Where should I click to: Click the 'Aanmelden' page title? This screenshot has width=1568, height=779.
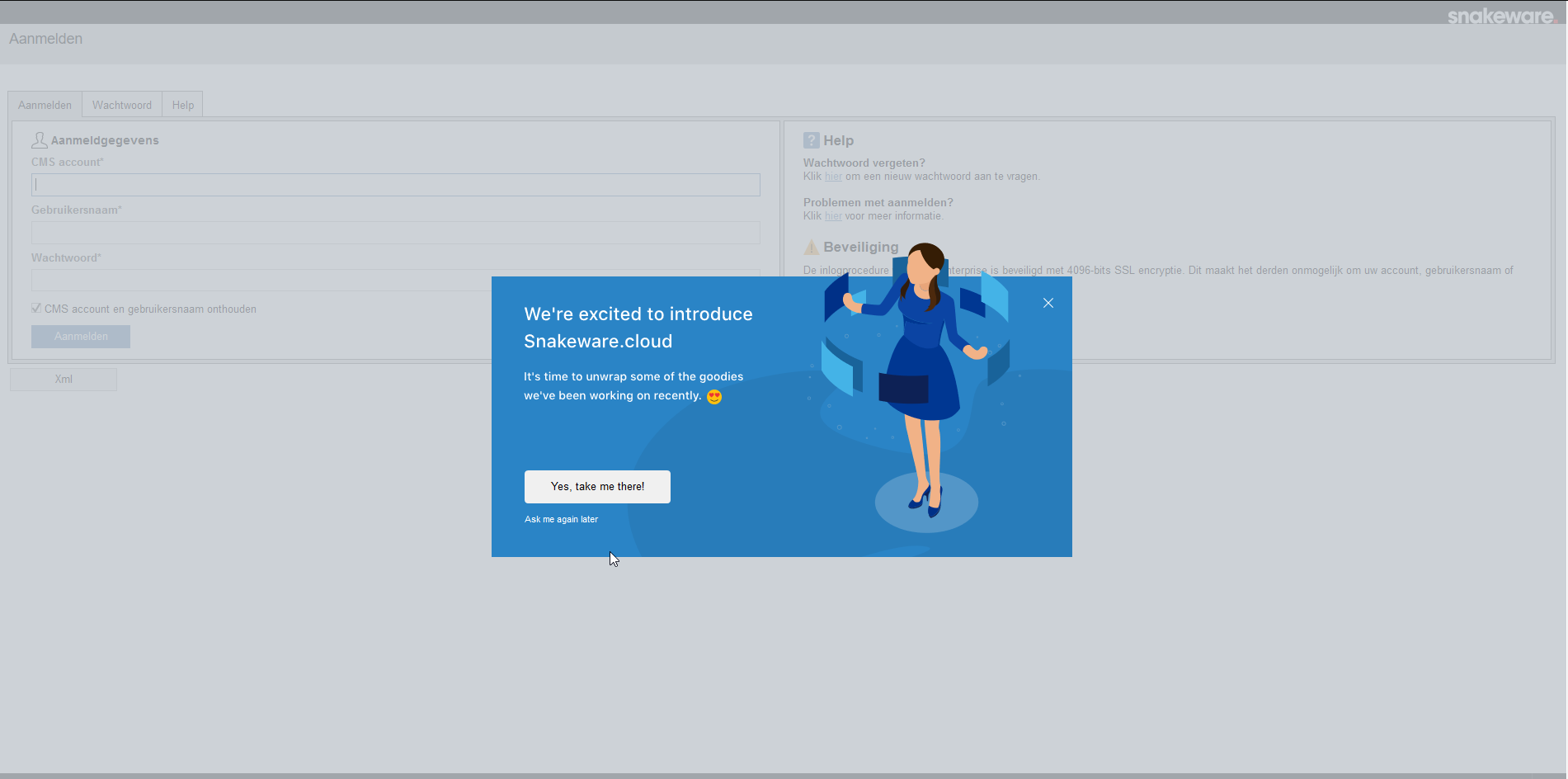point(46,39)
